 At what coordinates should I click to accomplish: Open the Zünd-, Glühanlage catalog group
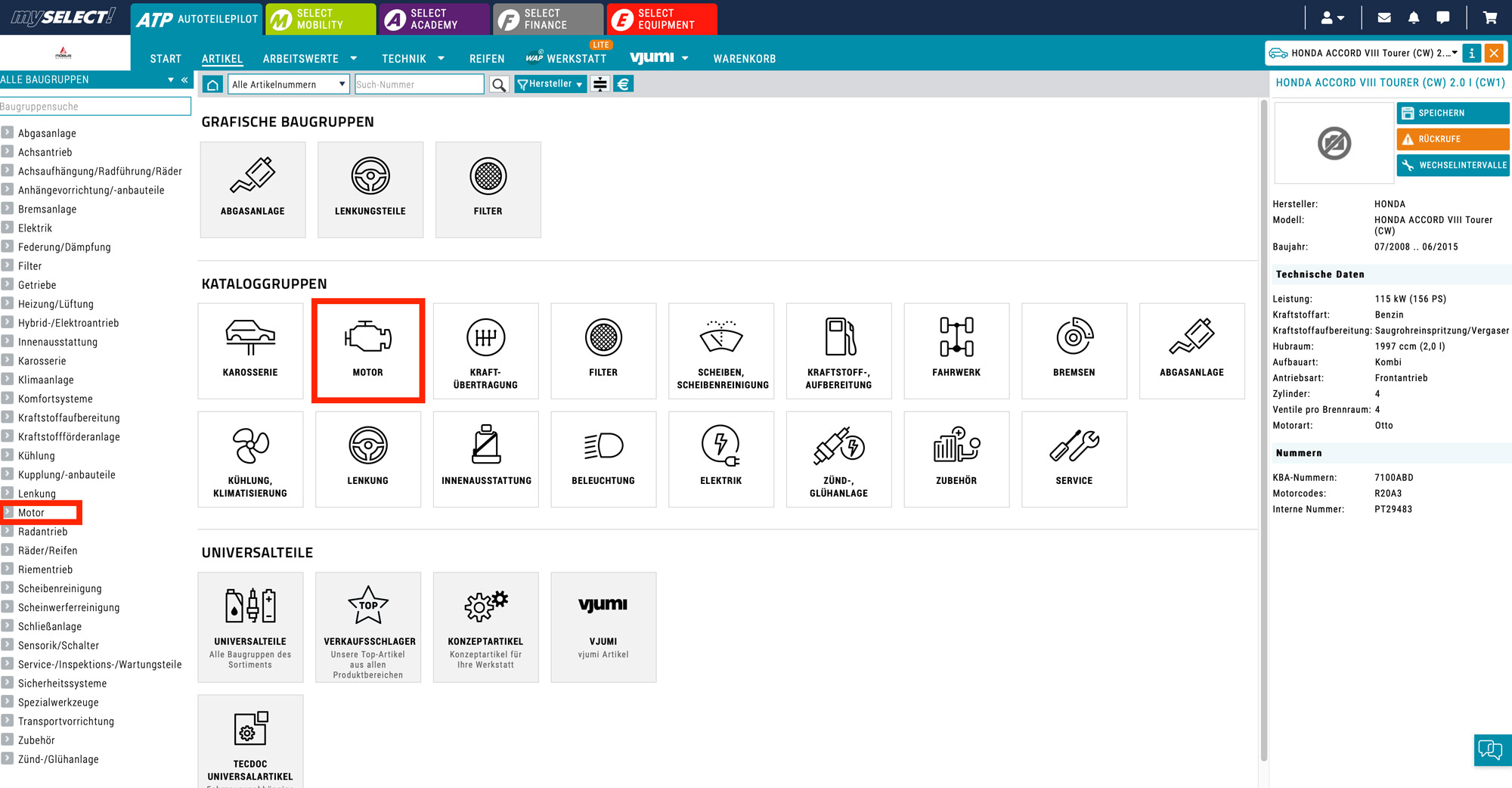(839, 459)
